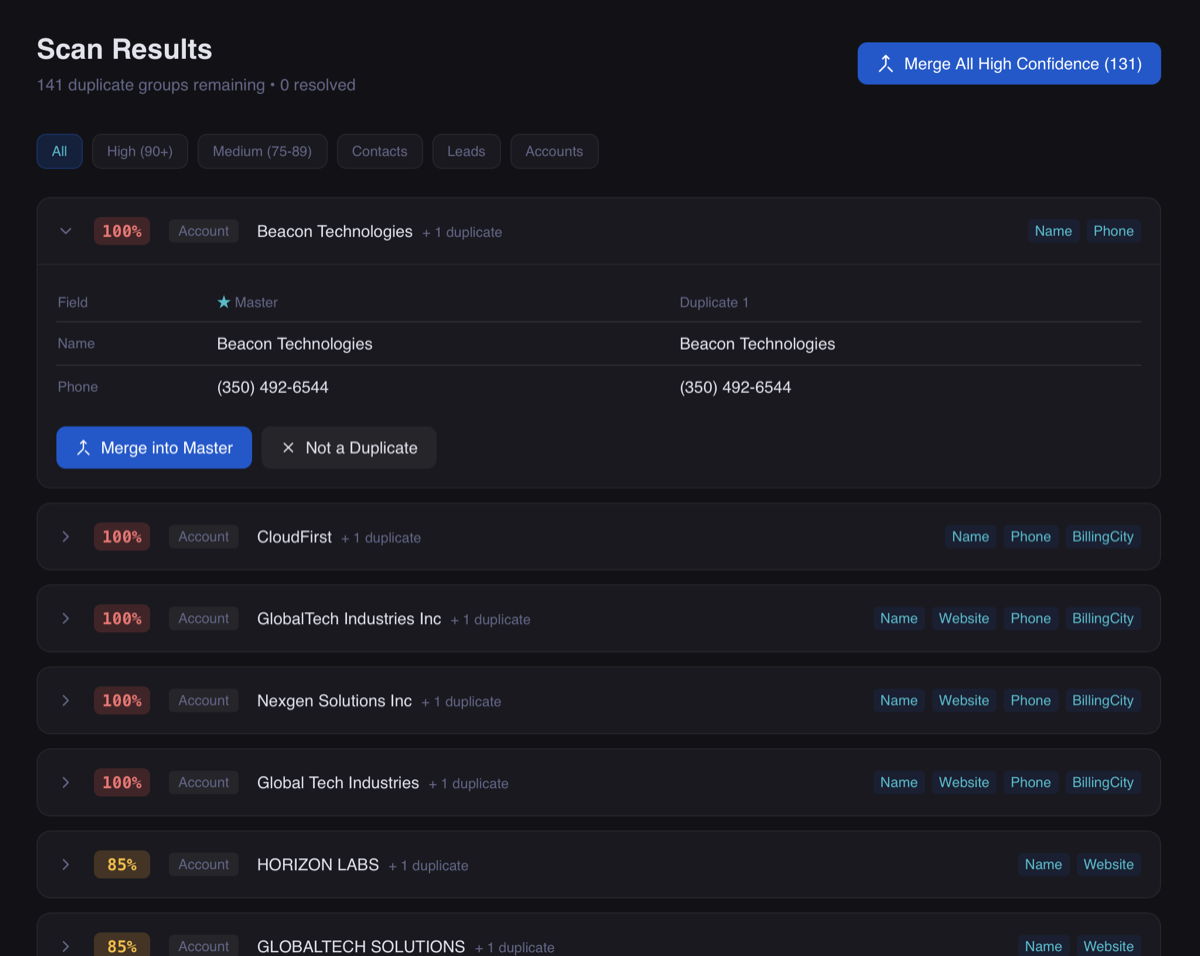Select the All filter tab

click(x=59, y=151)
